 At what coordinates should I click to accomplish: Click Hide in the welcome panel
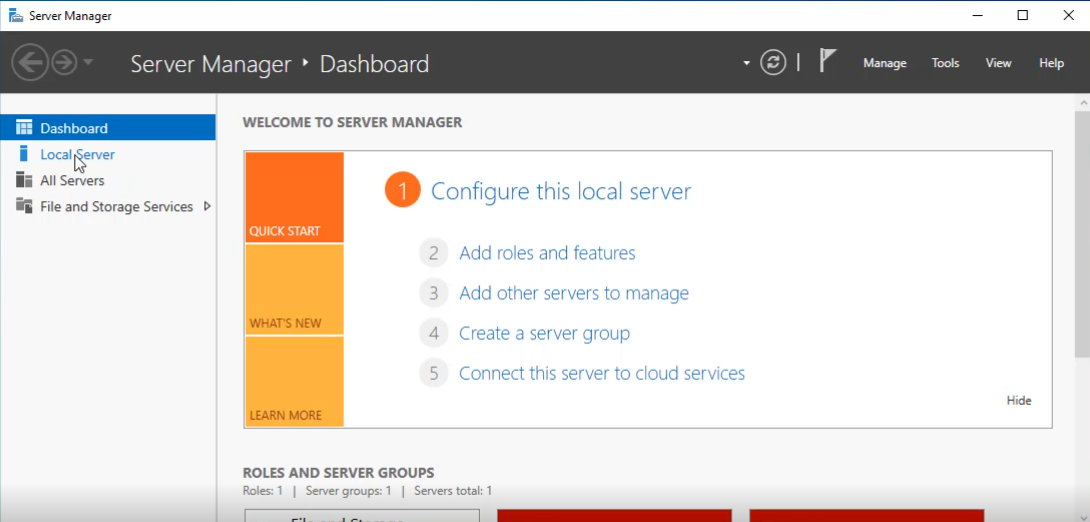coord(1018,401)
